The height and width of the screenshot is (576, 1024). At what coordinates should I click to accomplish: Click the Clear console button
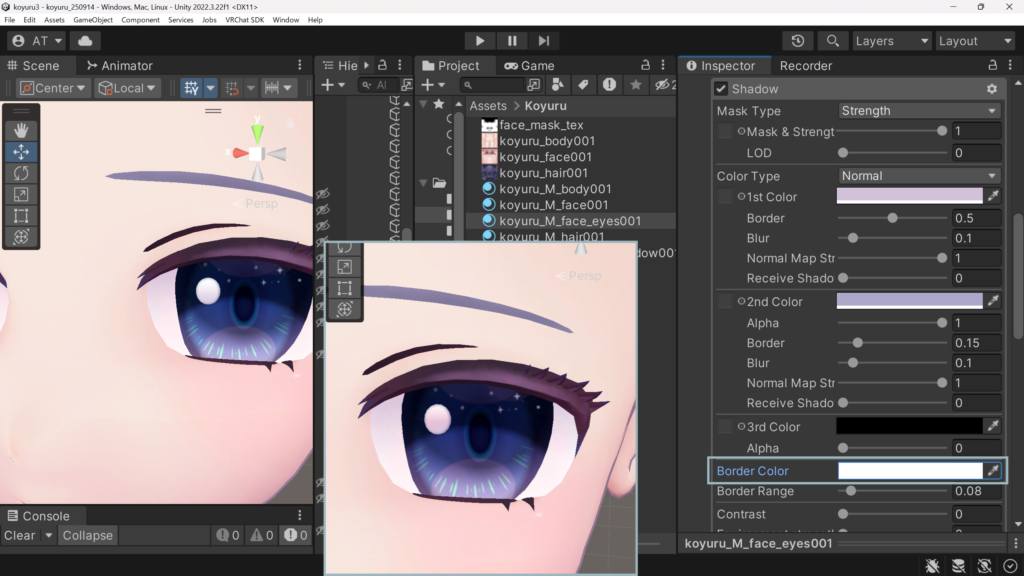[x=20, y=535]
